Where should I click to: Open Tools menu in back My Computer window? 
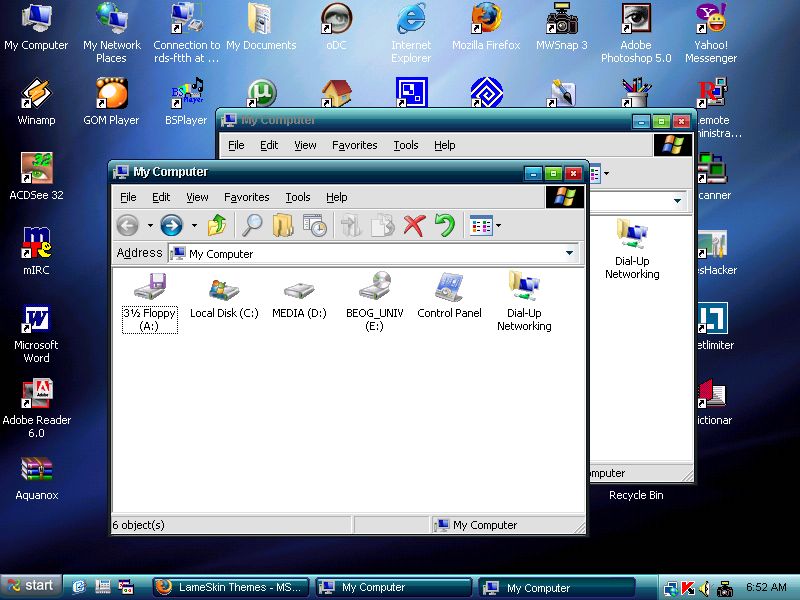pyautogui.click(x=406, y=145)
